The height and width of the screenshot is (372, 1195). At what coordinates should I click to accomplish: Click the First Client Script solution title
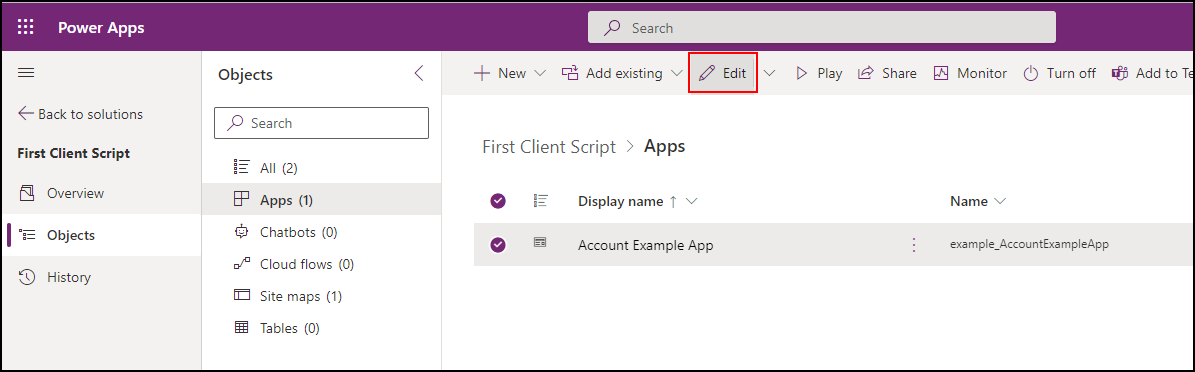click(73, 153)
